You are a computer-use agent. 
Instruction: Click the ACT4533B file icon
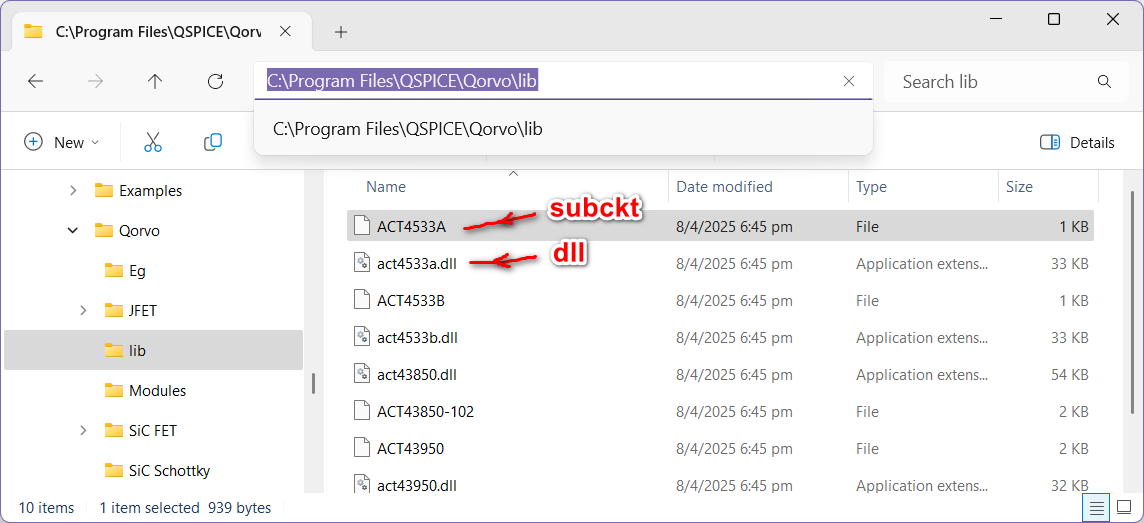tap(362, 301)
